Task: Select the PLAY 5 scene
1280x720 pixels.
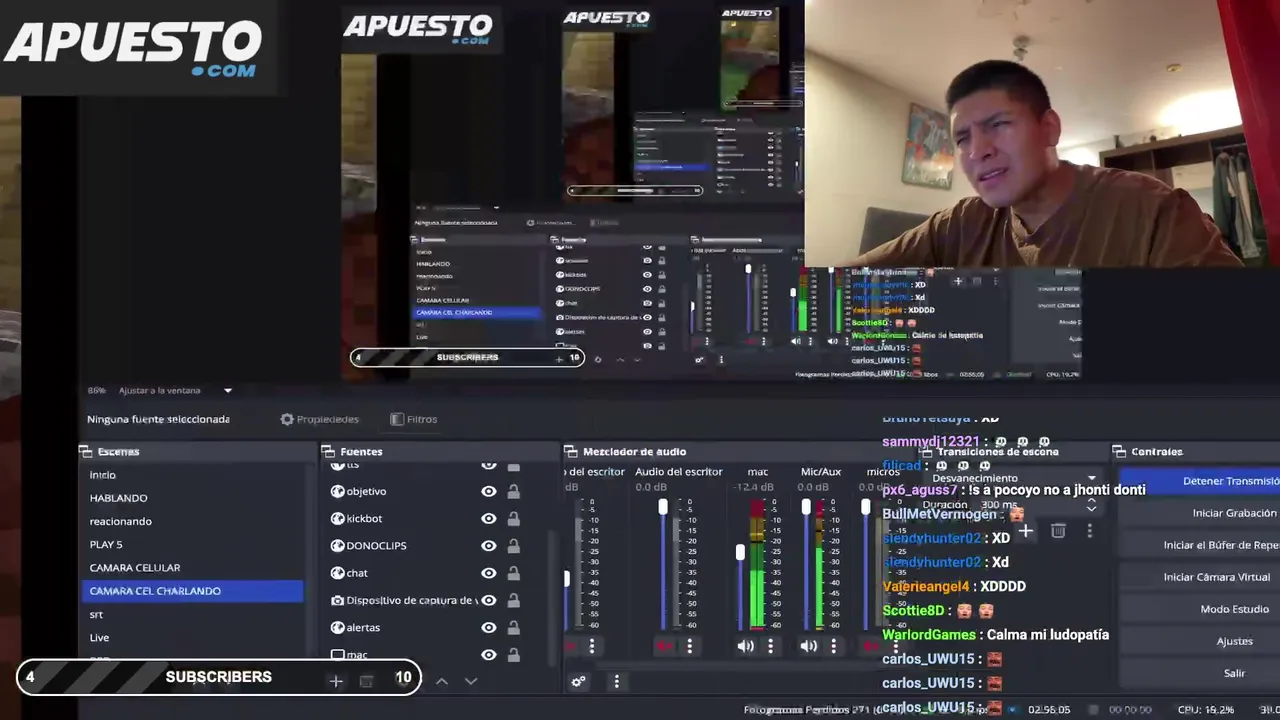Action: pos(191,545)
